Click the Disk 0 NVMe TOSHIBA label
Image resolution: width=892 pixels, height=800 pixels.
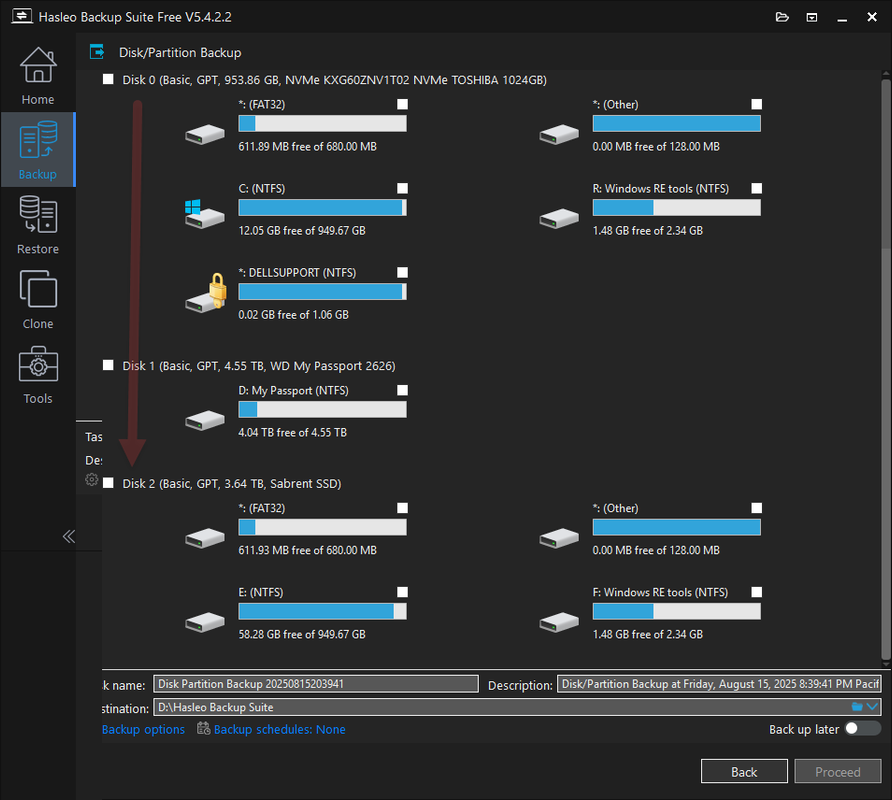[x=334, y=80]
